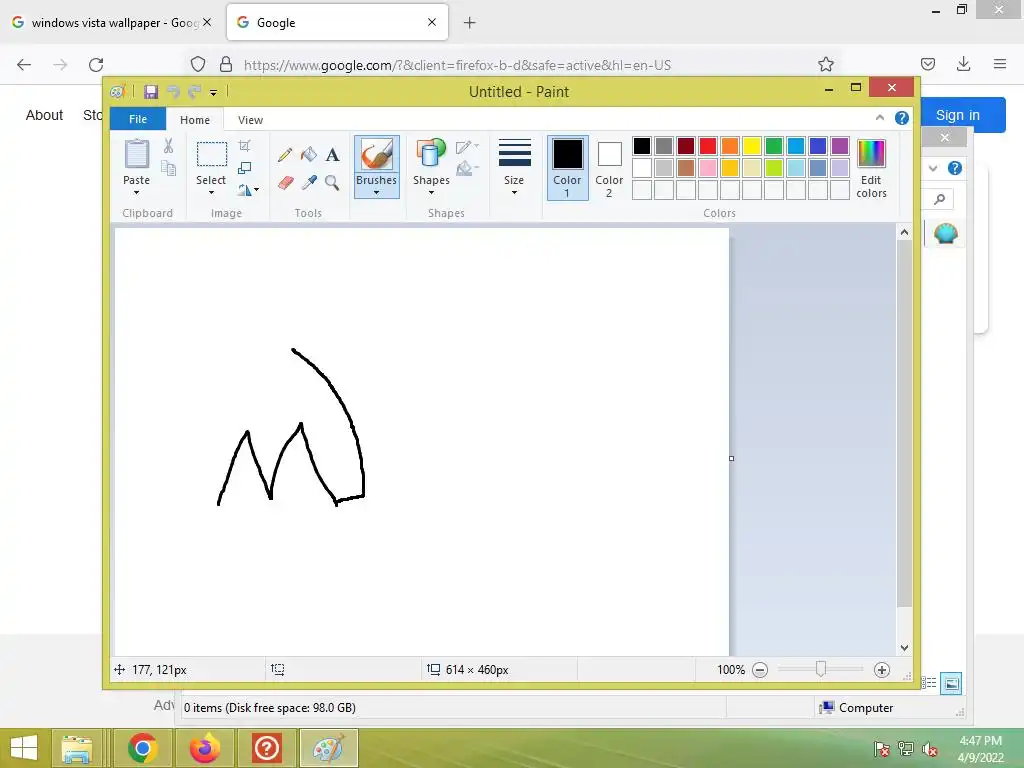Select the Pencil tool in Paint

pyautogui.click(x=285, y=155)
